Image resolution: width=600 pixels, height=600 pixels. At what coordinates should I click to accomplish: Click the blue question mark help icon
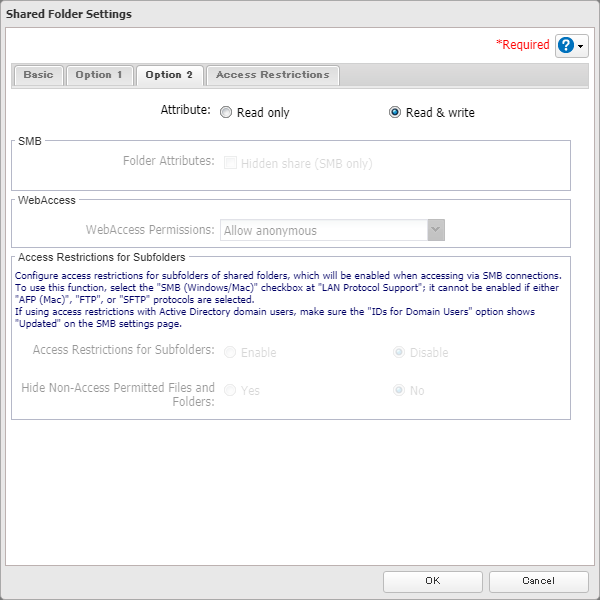pos(566,46)
